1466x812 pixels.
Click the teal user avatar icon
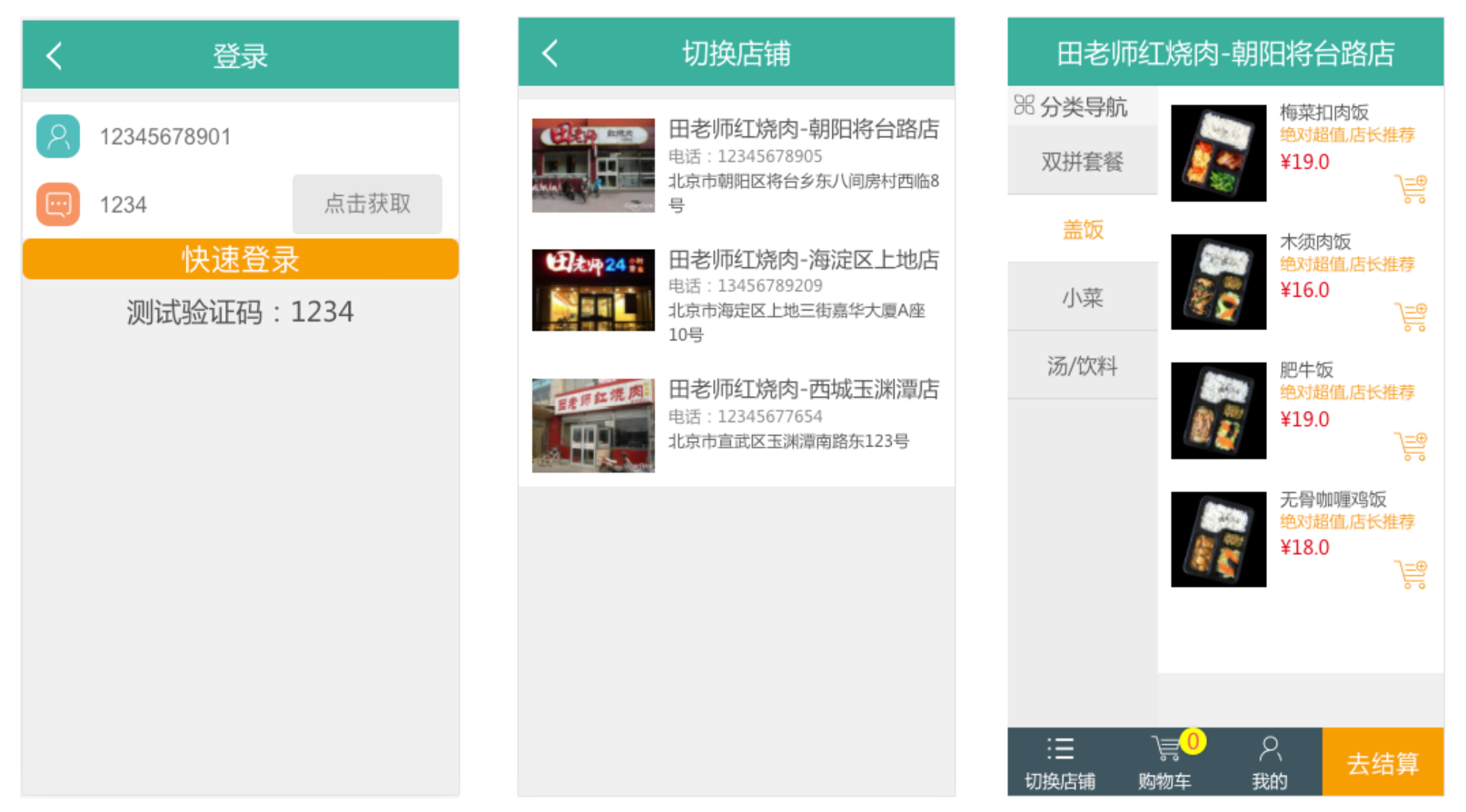tap(58, 136)
